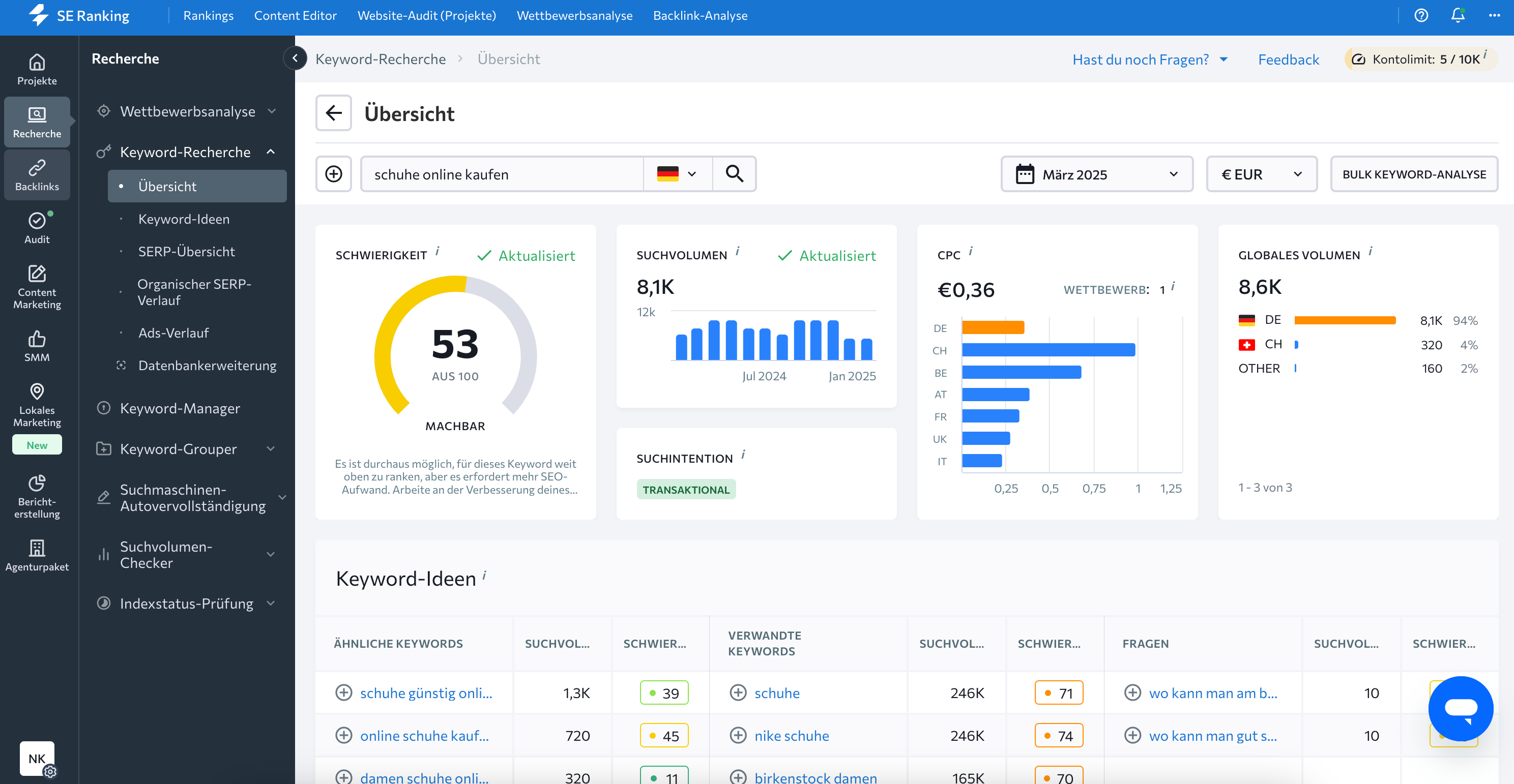The height and width of the screenshot is (784, 1514).
Task: Open the notification bell
Action: coord(1458,15)
